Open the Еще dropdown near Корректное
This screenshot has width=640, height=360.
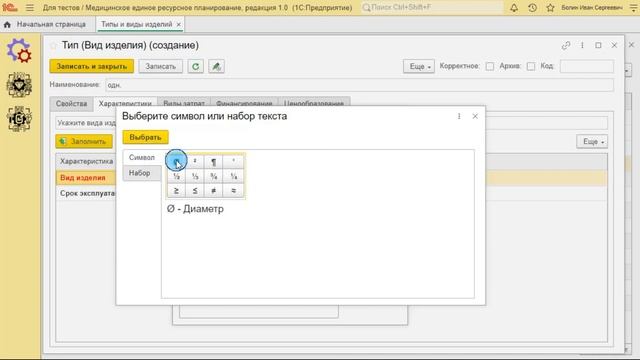click(419, 66)
